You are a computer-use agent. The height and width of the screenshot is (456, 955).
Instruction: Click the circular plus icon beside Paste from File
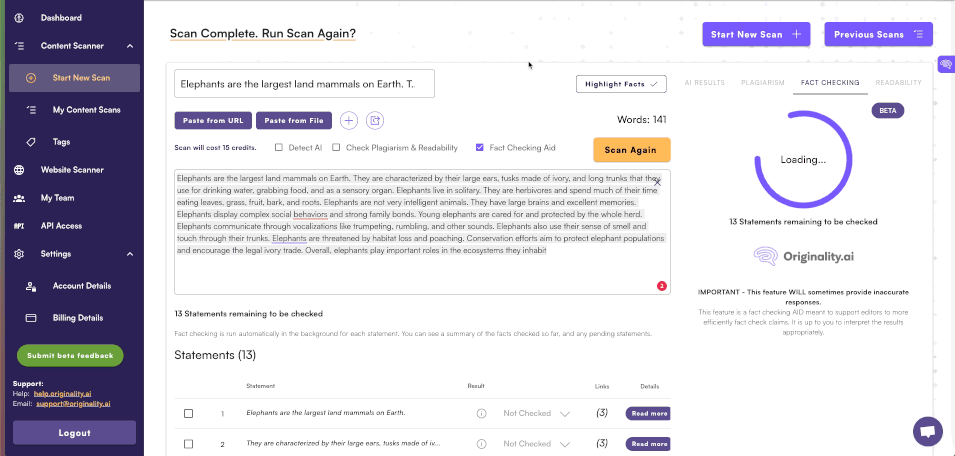coord(349,121)
